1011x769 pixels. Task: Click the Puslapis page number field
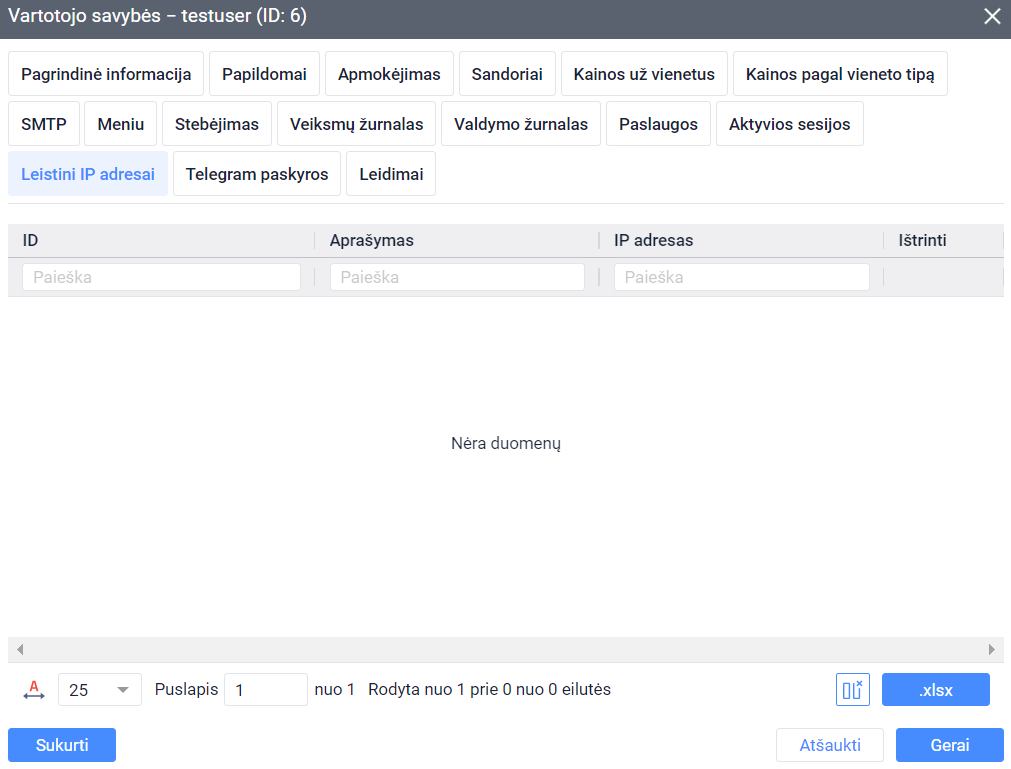tap(265, 690)
